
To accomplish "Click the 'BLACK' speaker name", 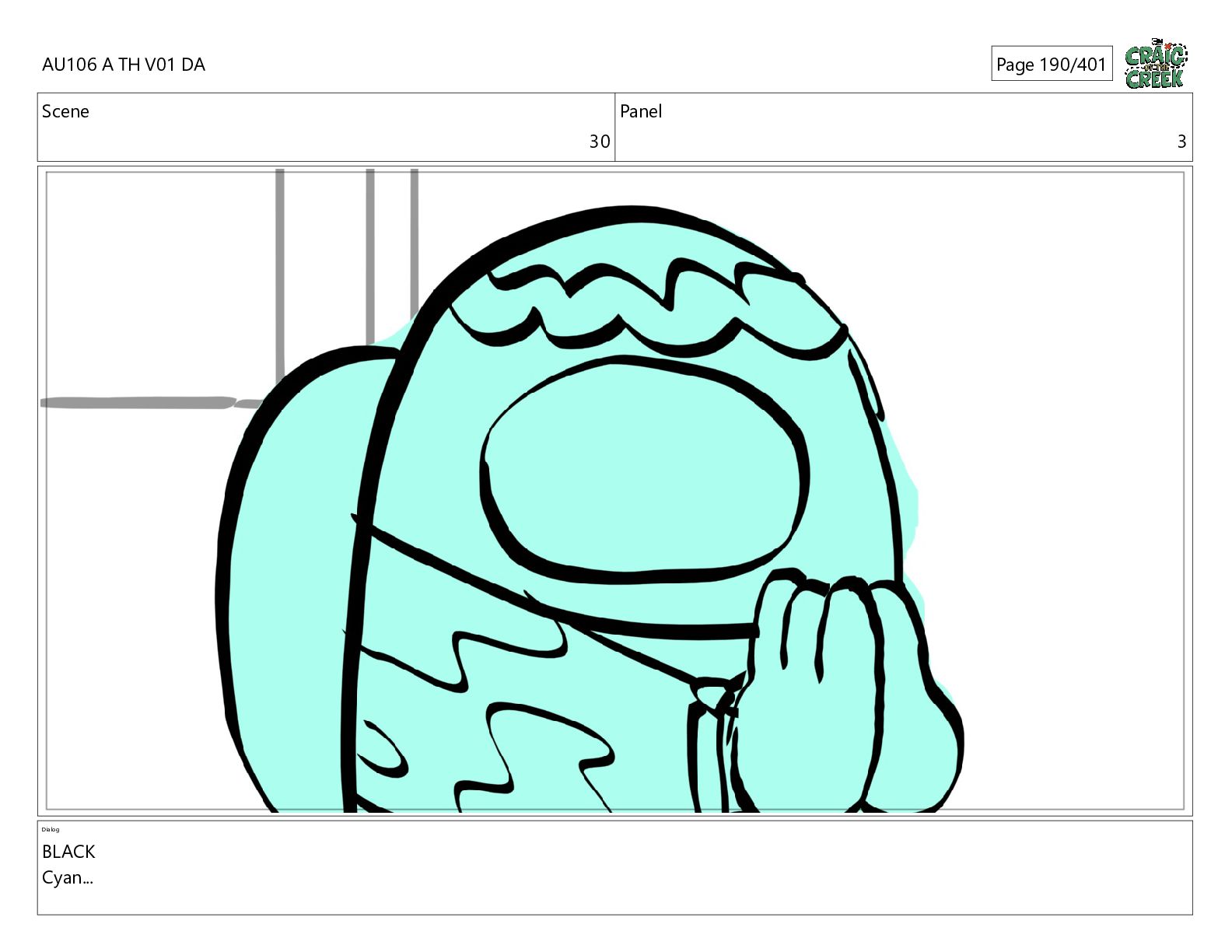I will click(68, 852).
